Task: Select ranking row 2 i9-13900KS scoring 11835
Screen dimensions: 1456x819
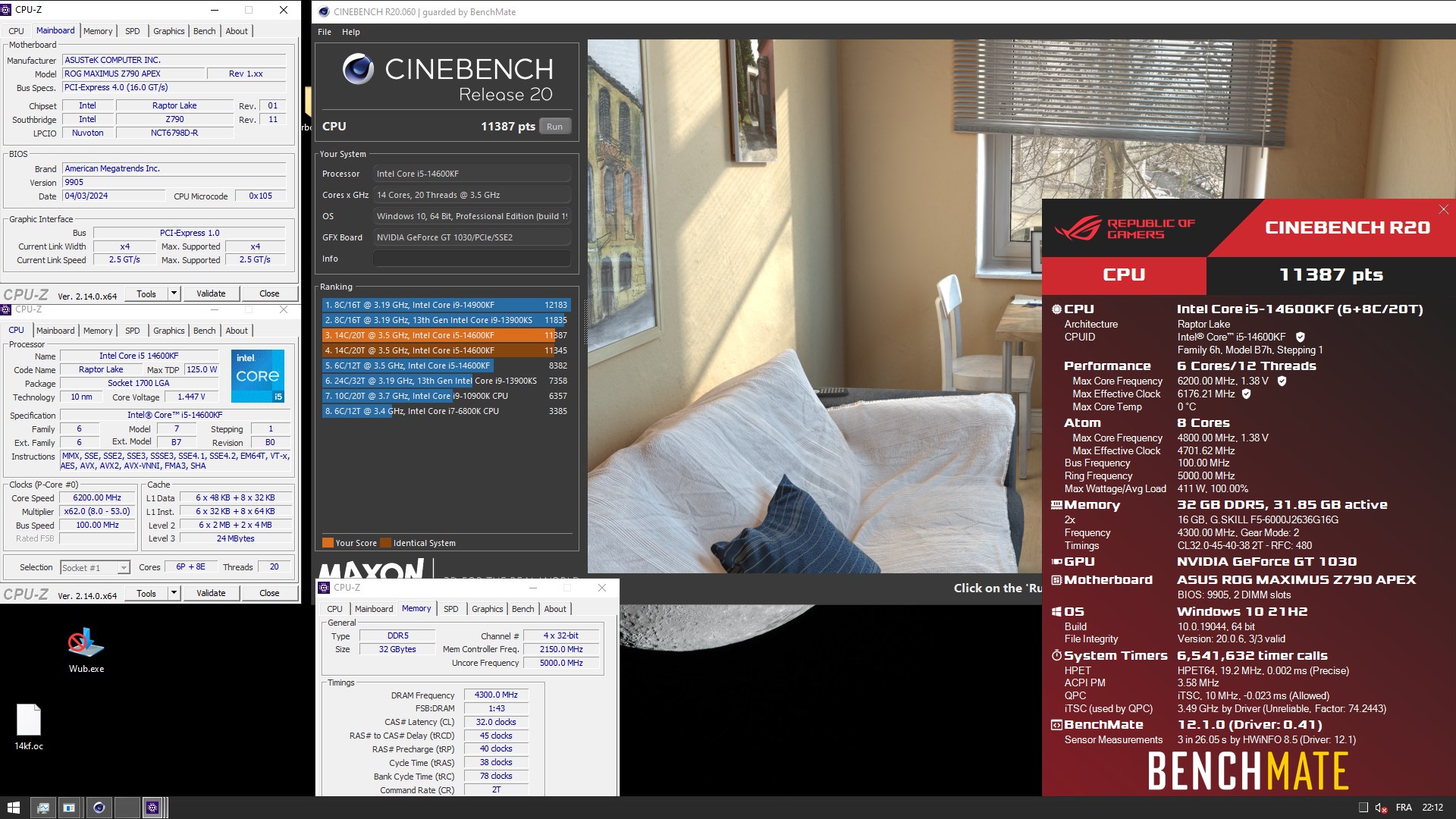Action: coord(446,320)
